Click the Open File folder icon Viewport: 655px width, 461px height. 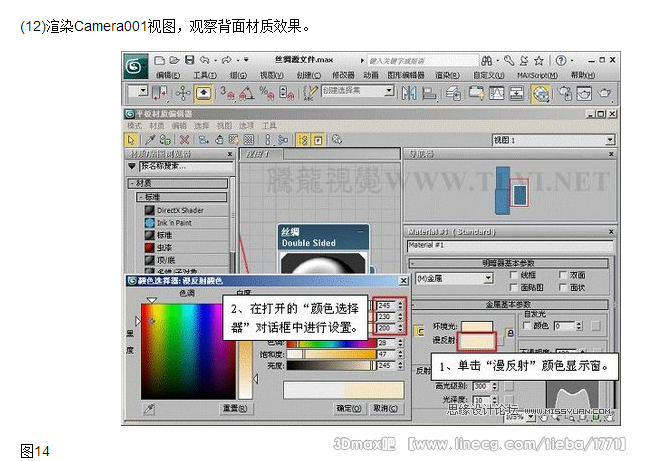click(174, 60)
